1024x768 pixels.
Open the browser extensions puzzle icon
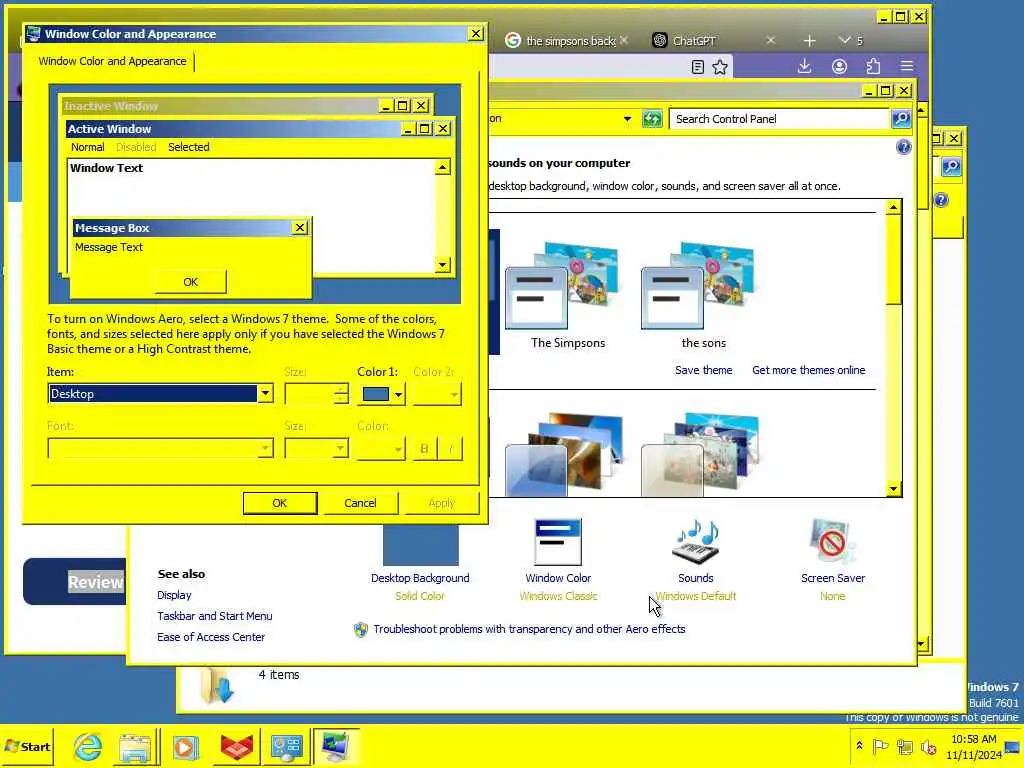873,66
